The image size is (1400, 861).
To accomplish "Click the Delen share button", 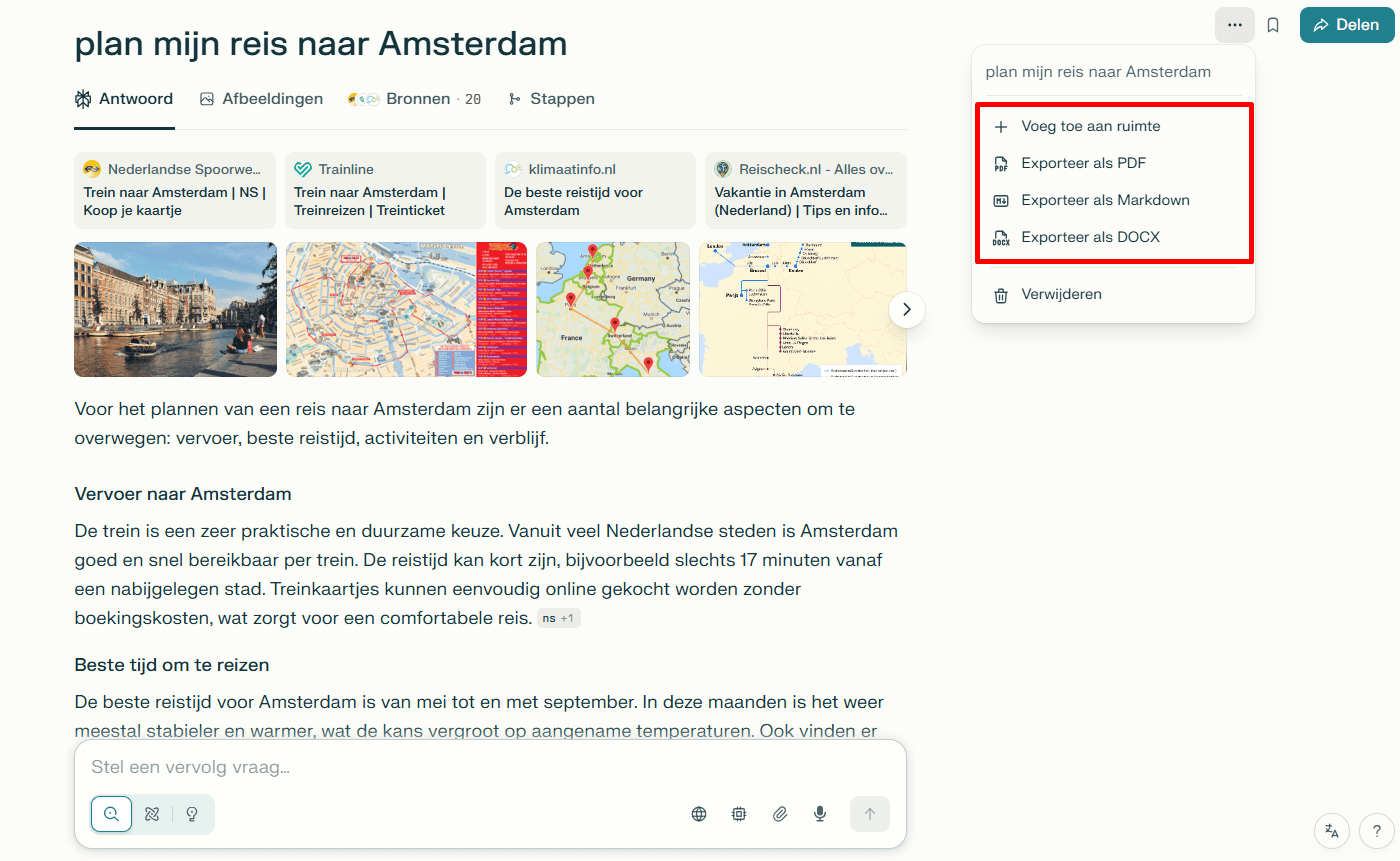I will [1346, 25].
